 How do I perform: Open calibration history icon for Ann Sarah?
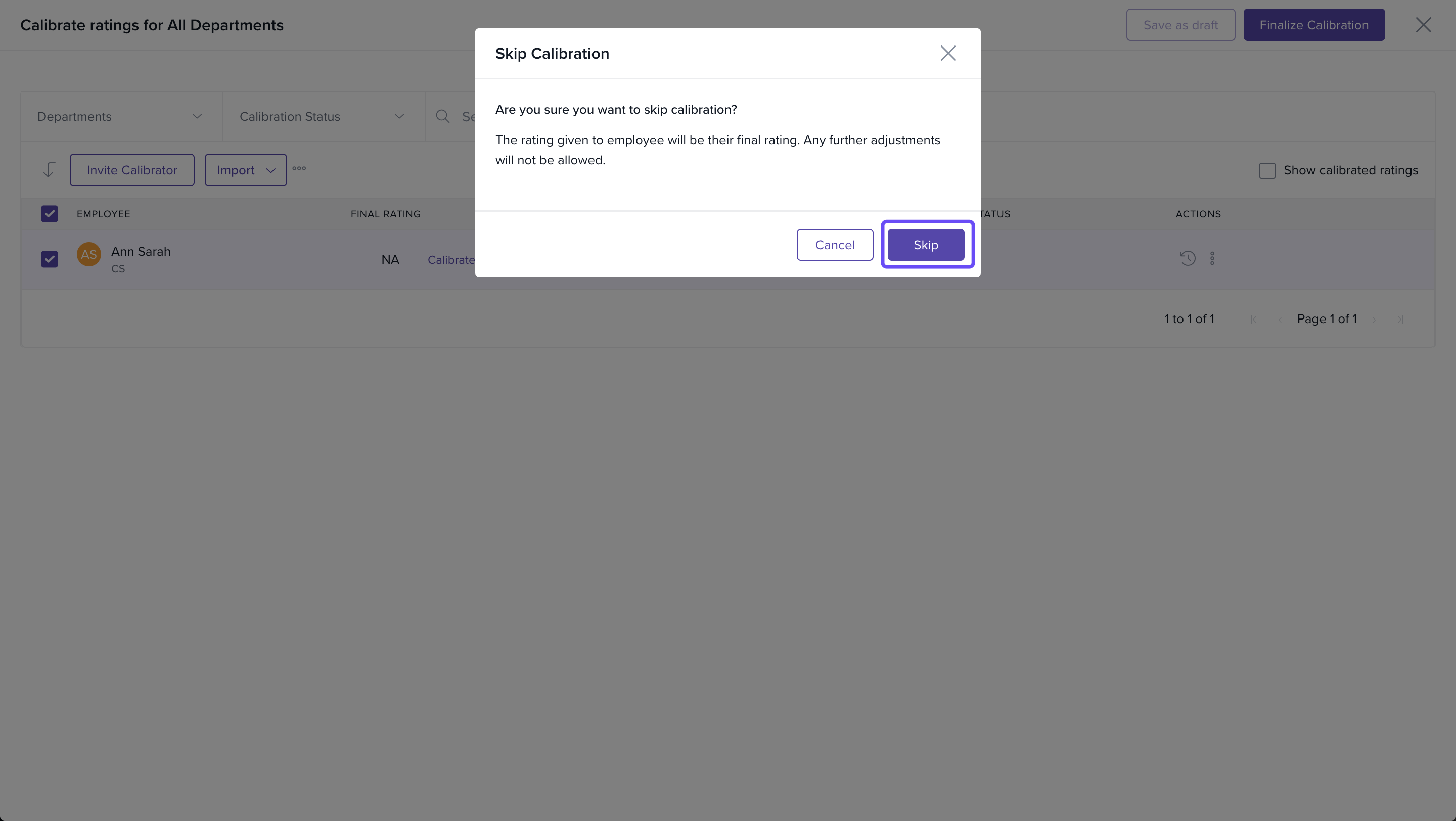pos(1188,258)
